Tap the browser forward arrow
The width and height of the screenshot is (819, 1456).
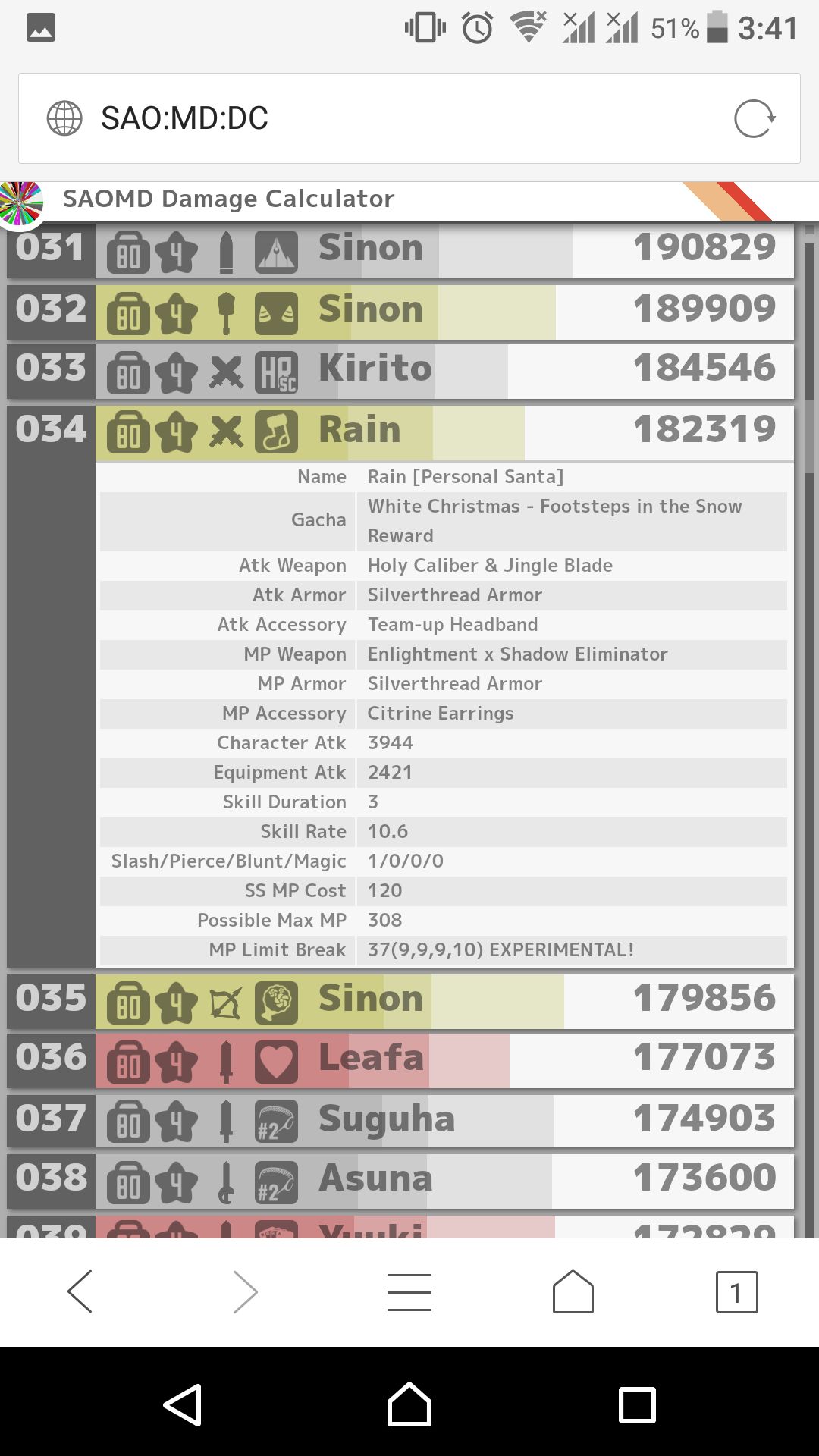[x=244, y=1291]
